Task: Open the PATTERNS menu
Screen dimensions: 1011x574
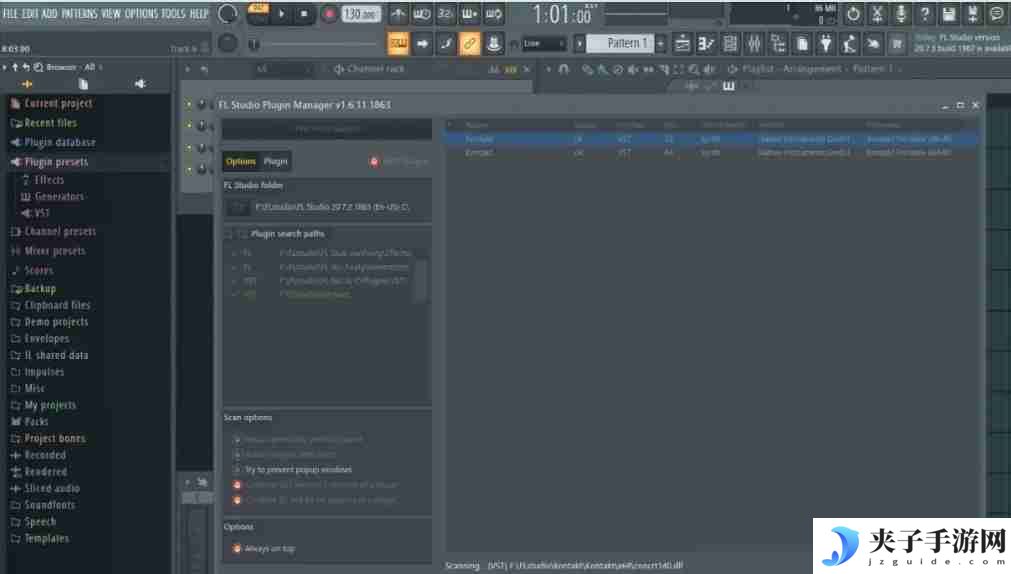Action: (x=79, y=14)
